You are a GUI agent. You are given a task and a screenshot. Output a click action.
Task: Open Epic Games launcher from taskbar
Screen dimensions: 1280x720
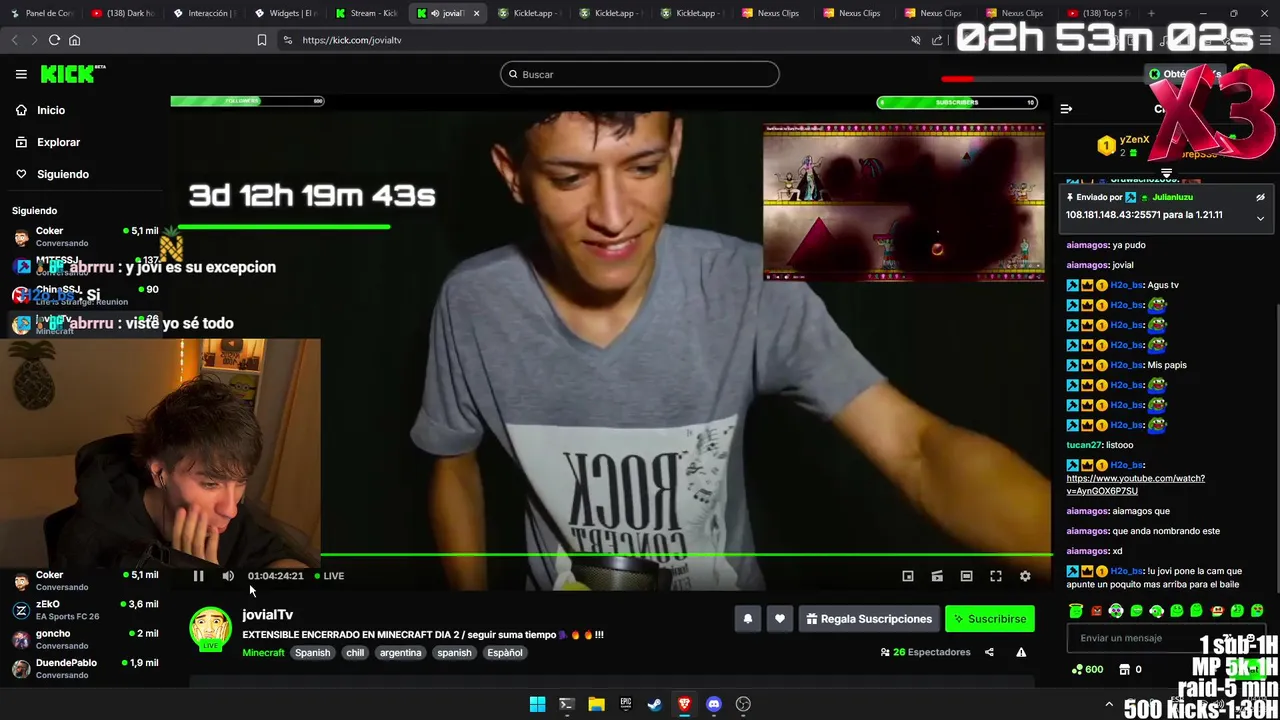(625, 704)
